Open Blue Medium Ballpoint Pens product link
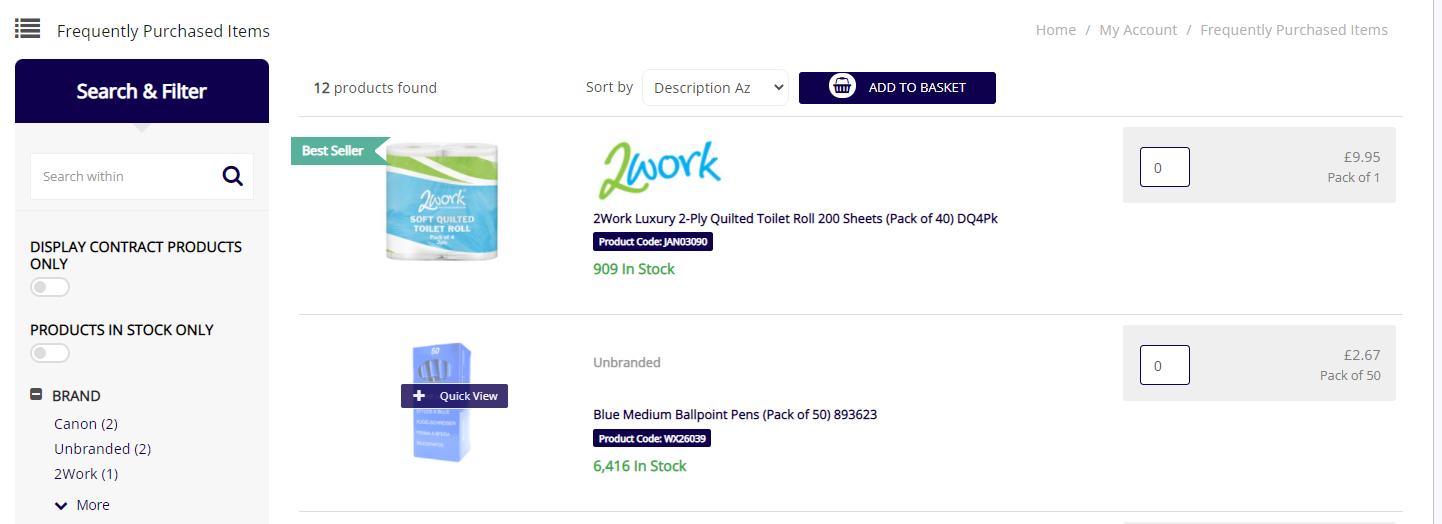The height and width of the screenshot is (524, 1442). click(x=735, y=414)
